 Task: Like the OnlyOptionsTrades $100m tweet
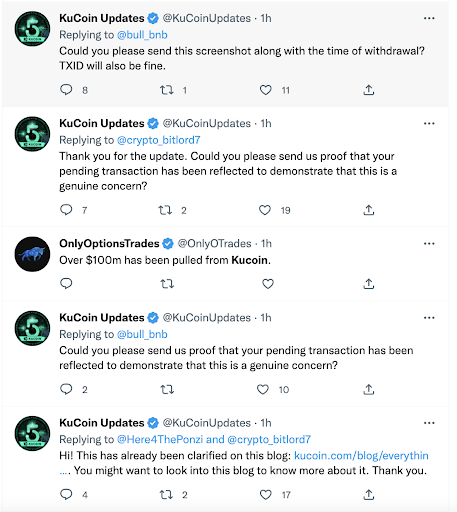(x=268, y=284)
